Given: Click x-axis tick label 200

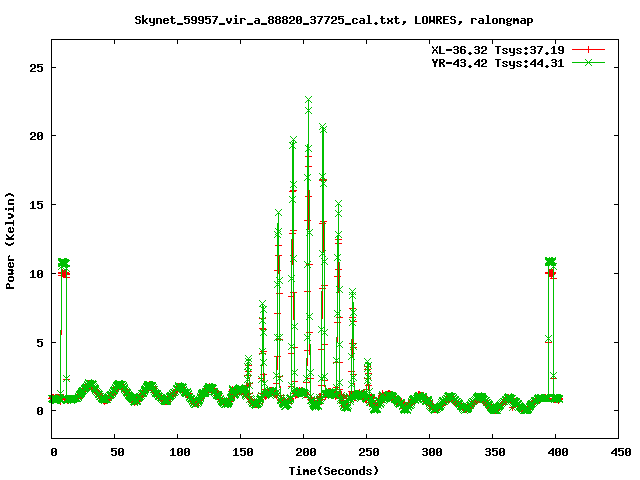Looking at the screenshot, I should [x=306, y=452].
